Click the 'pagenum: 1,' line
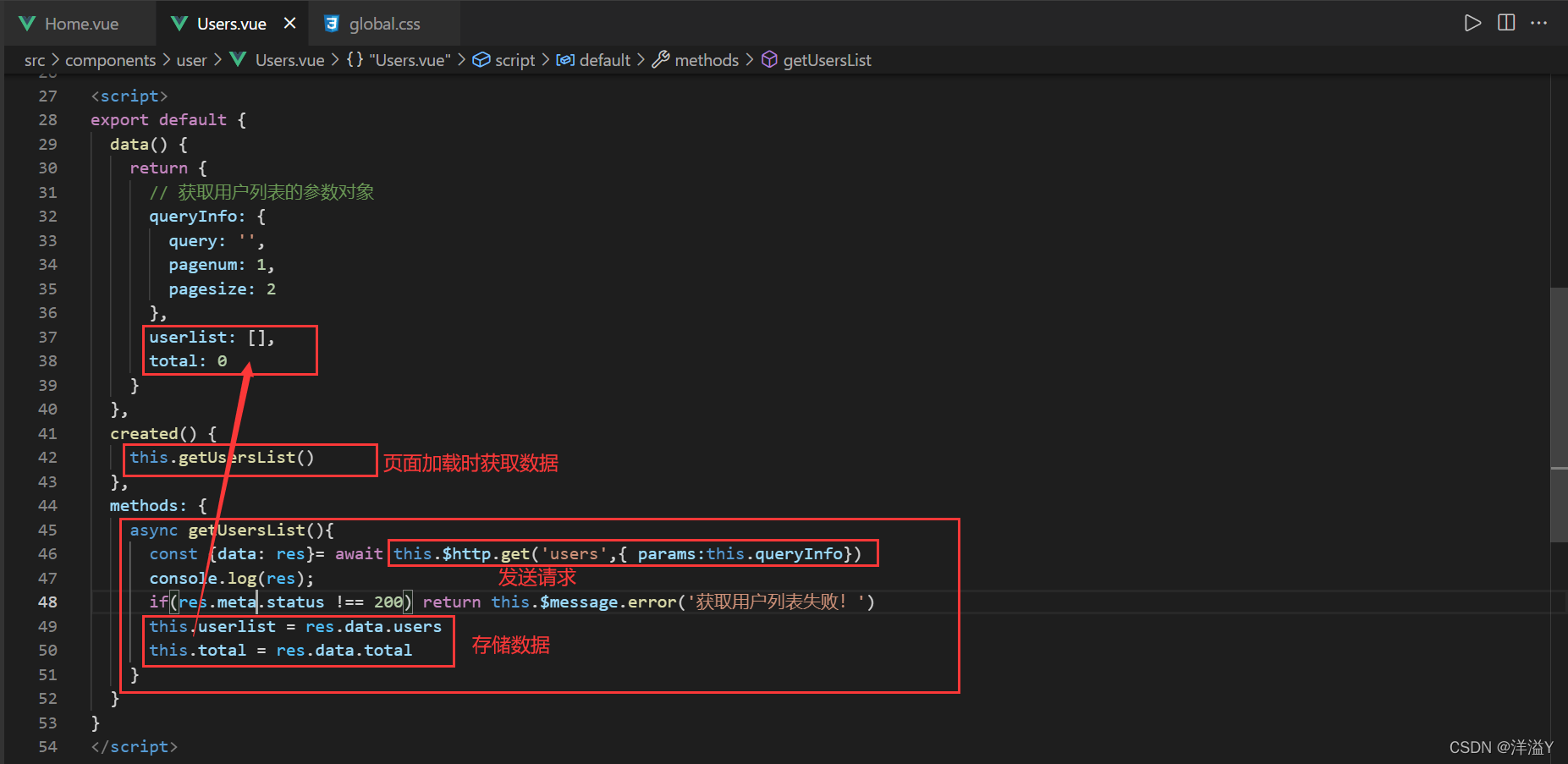Screen dimensions: 1568x764 pyautogui.click(x=222, y=265)
